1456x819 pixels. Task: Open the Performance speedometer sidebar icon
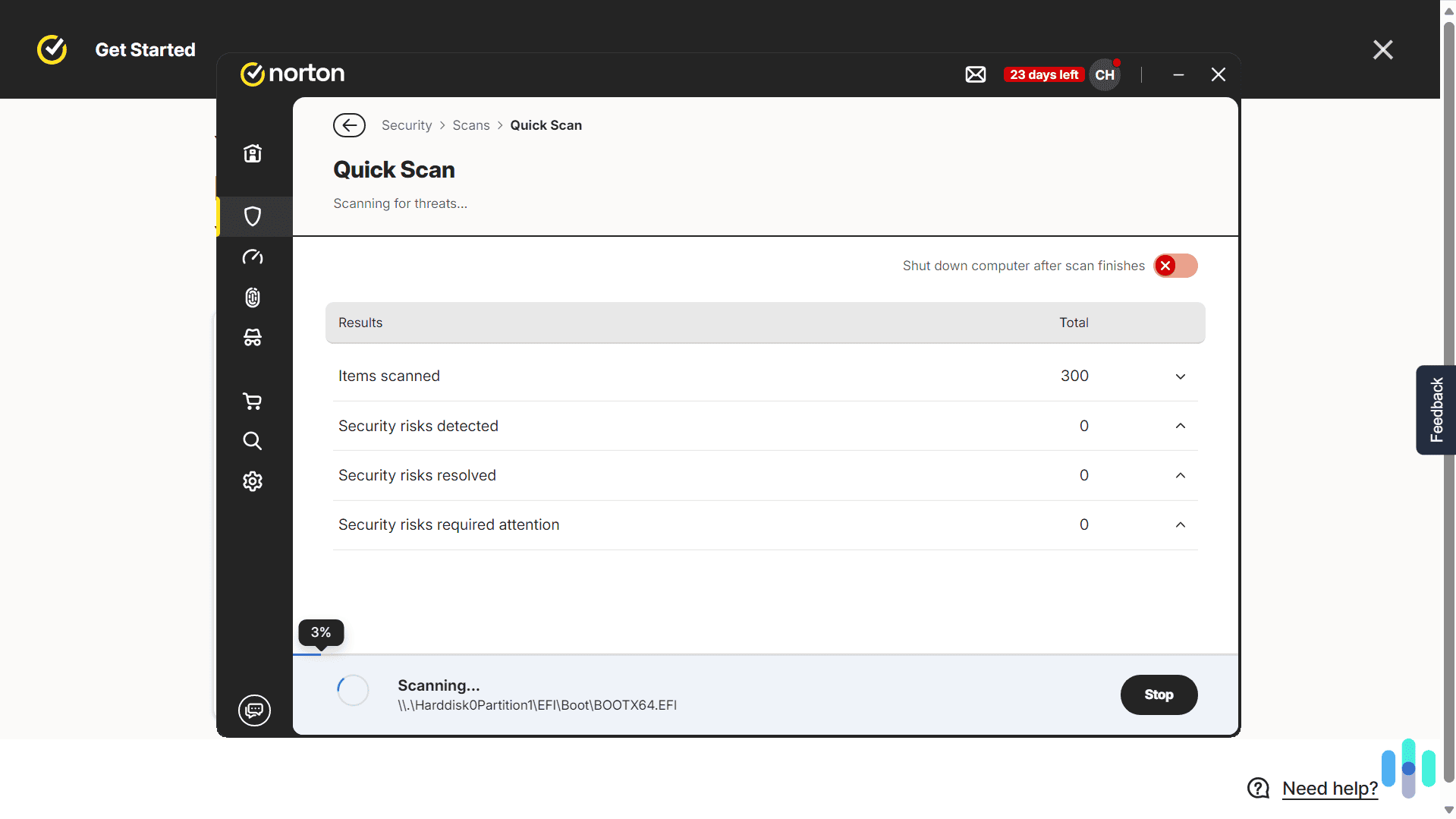253,257
